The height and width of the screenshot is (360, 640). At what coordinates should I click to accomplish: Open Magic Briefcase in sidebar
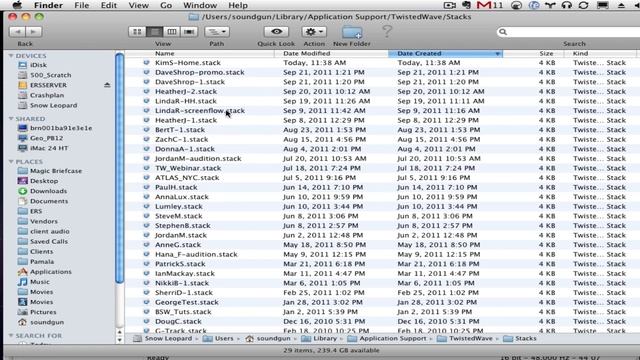coord(56,171)
